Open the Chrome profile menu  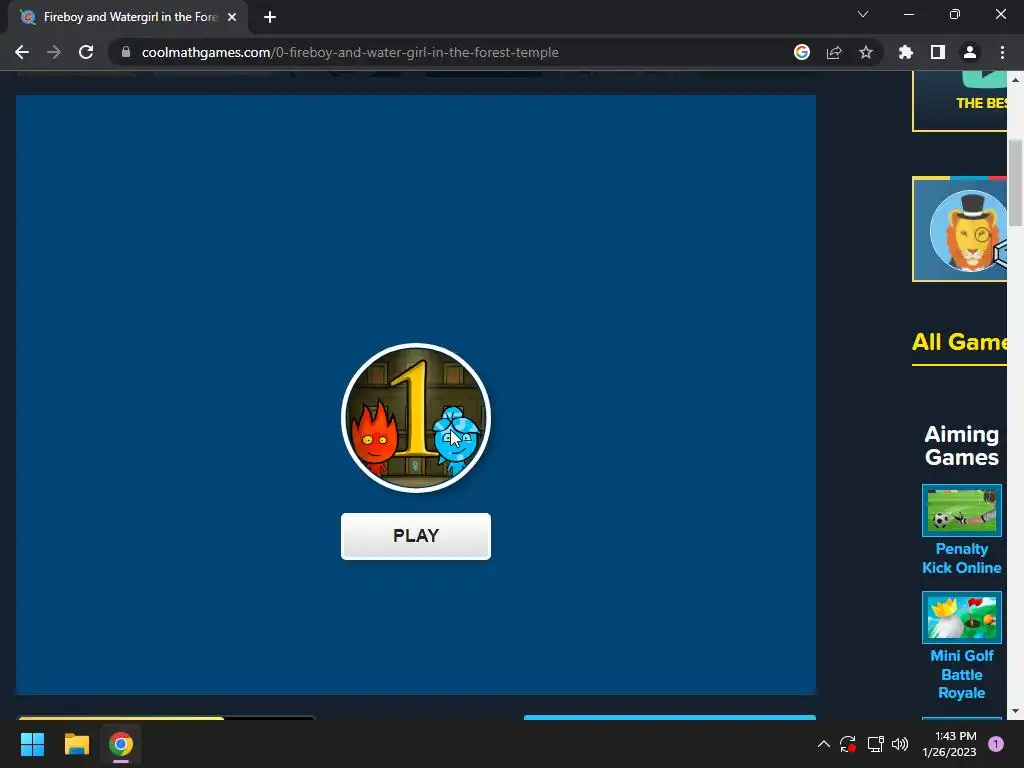[x=970, y=52]
